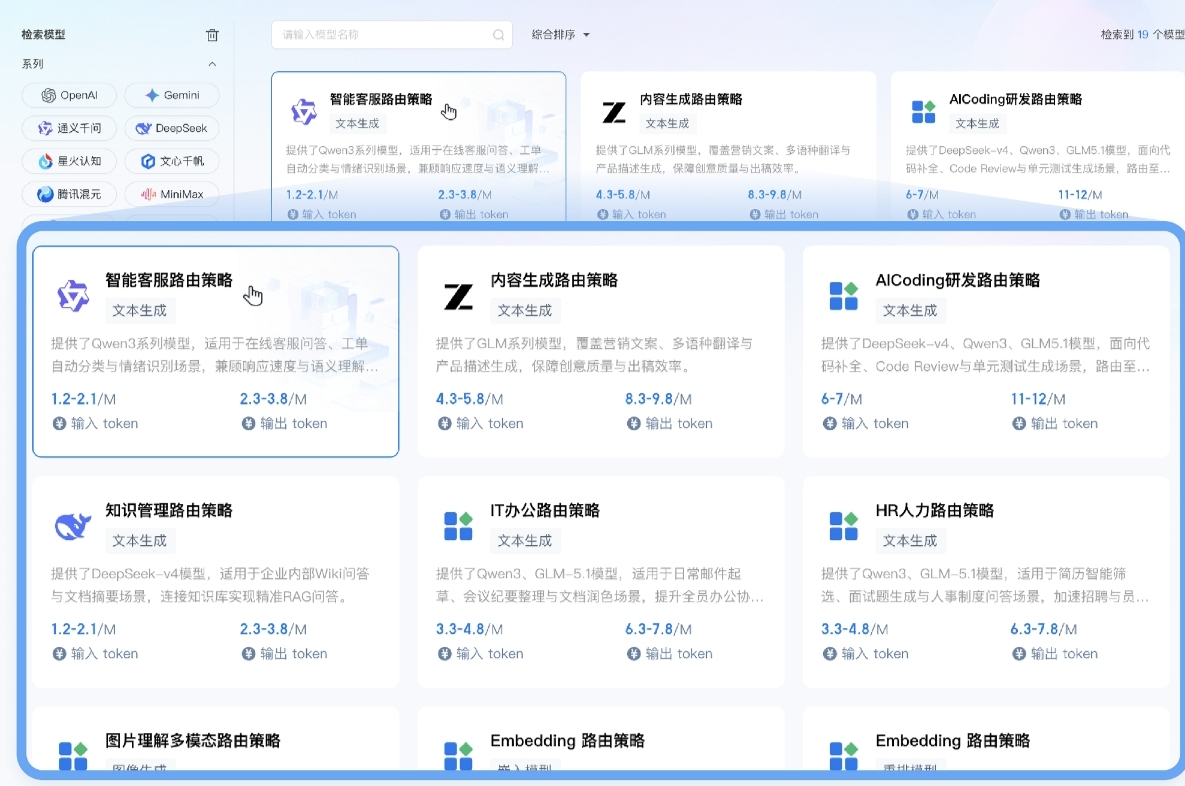Click blocks logo on enlarged AICoding研发路由策略 card
This screenshot has height=786, width=1185.
coord(843,296)
